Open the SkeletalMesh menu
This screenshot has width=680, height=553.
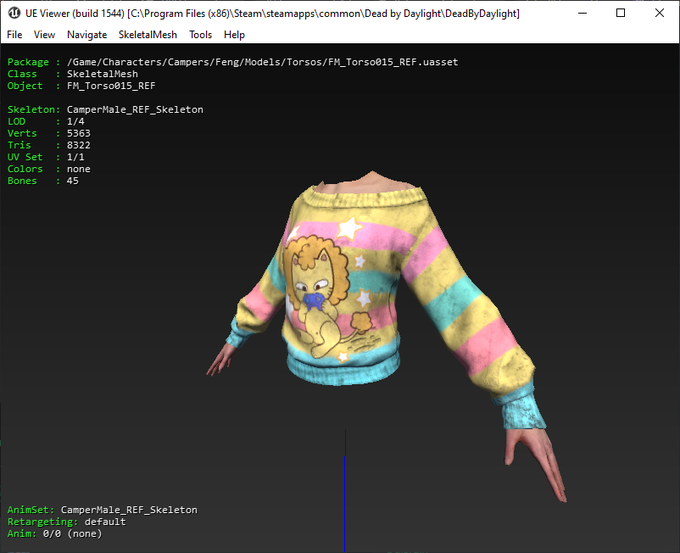pyautogui.click(x=148, y=35)
